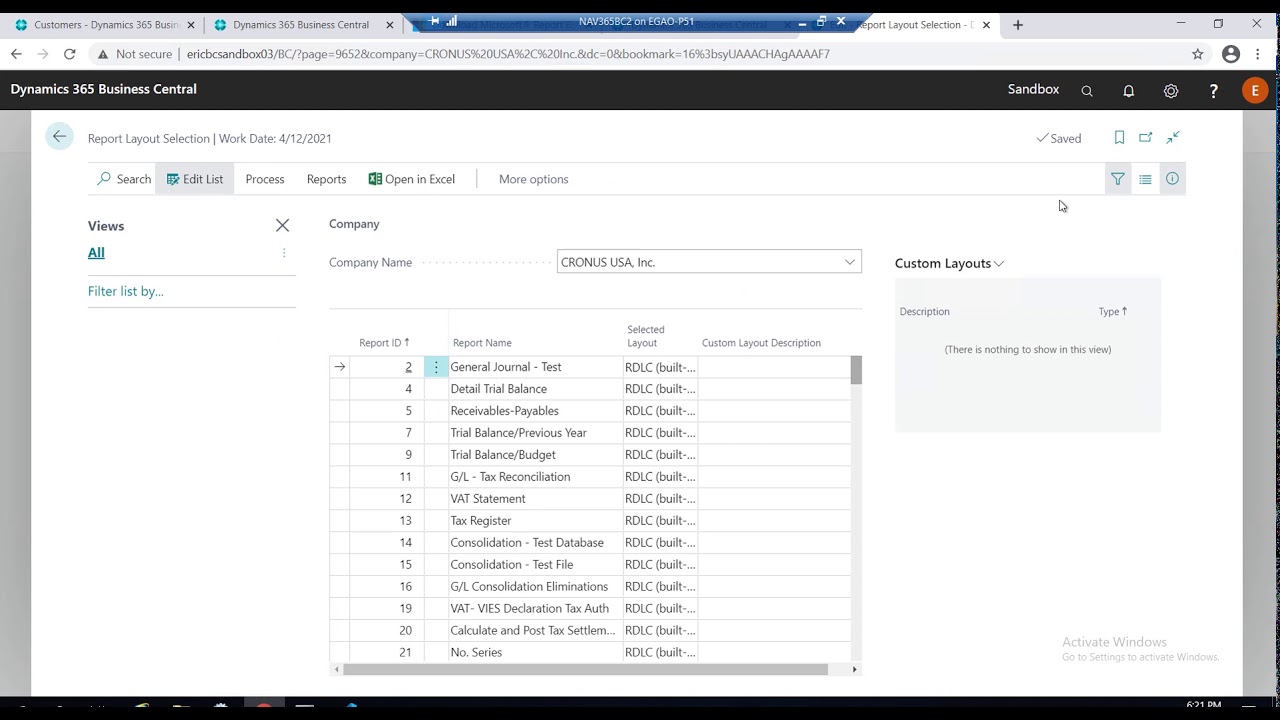Open the Help question mark
The image size is (1280, 720).
pyautogui.click(x=1213, y=91)
